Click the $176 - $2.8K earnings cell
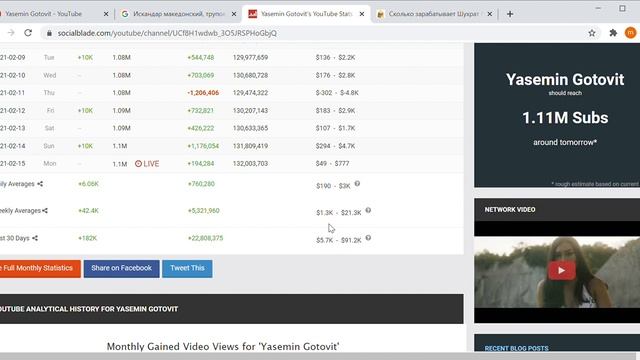 point(335,76)
